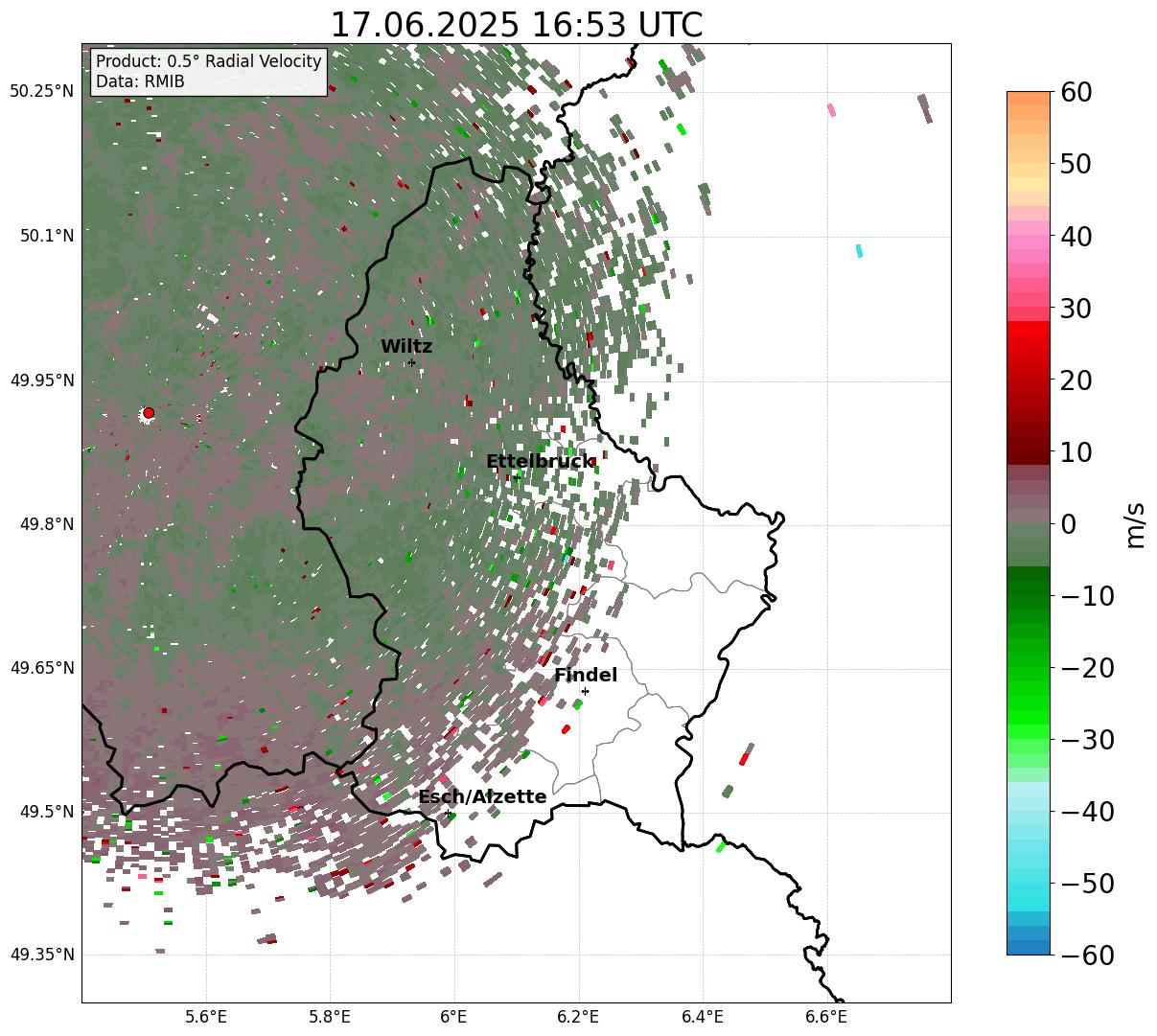Click the bright green colorbar segment near −25

(x=1029, y=704)
